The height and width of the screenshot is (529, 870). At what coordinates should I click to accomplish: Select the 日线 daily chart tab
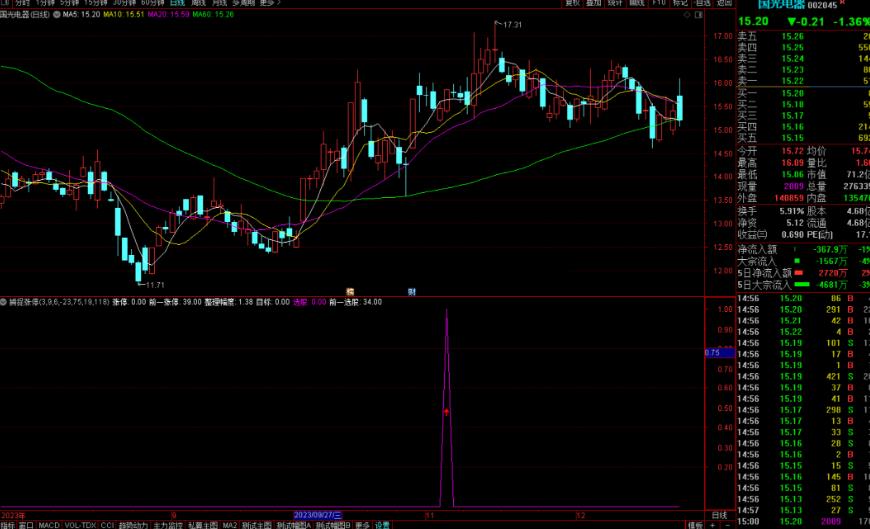[177, 3]
